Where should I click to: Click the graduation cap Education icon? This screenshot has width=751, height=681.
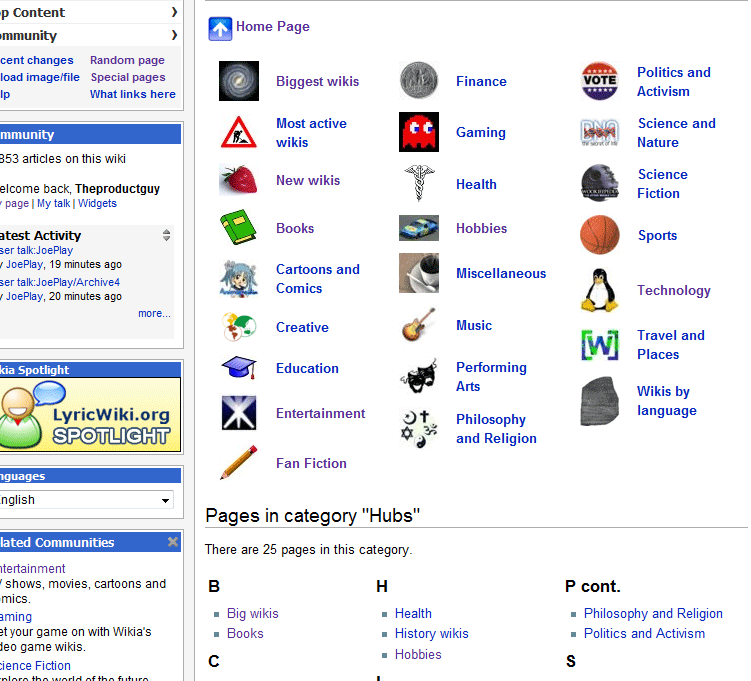pos(239,368)
